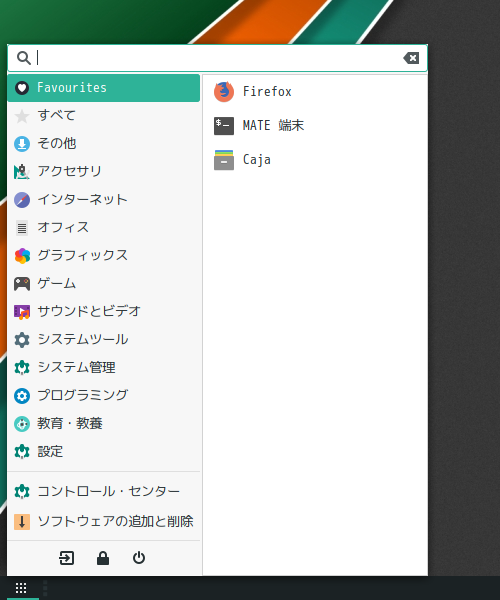Open the サウンドとビデオ category
Screen dimensions: 500x600
click(103, 311)
